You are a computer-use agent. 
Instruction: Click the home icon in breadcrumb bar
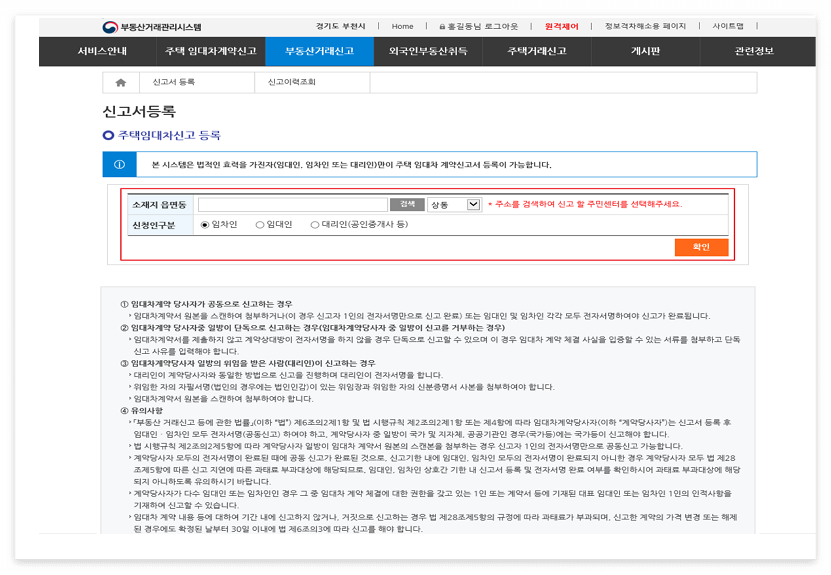click(x=121, y=82)
